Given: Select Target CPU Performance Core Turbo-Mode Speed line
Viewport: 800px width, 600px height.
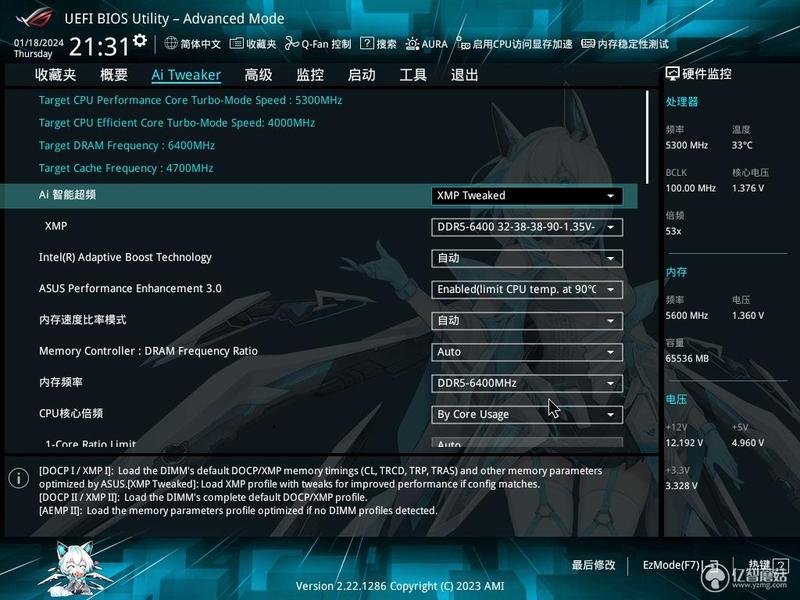Looking at the screenshot, I should pos(190,100).
